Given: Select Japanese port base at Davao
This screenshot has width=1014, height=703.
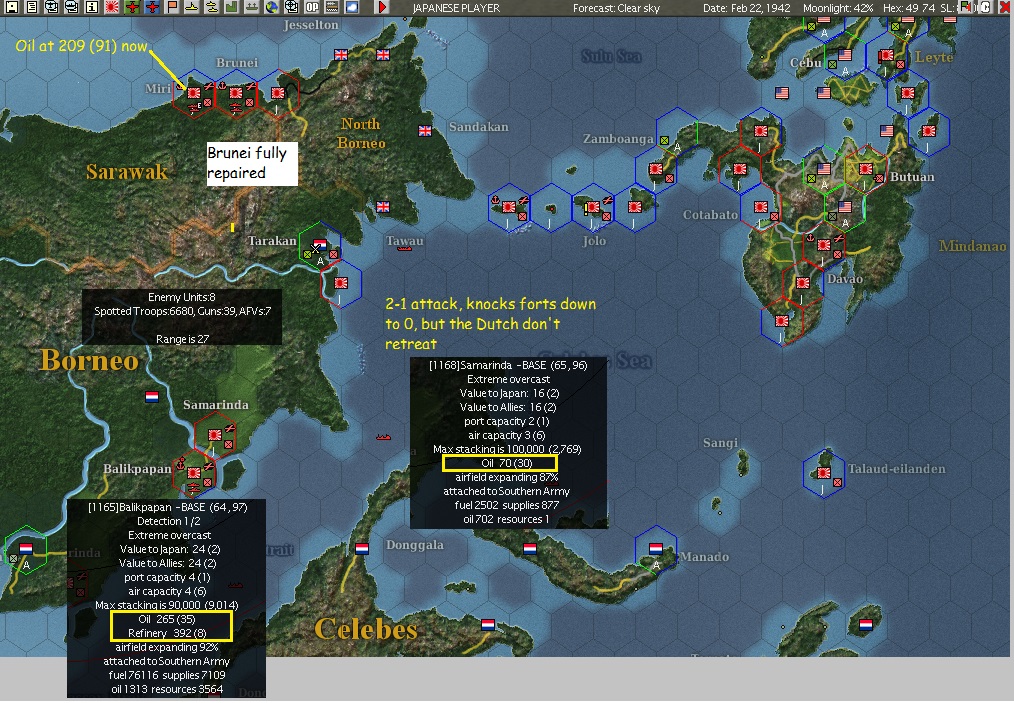Looking at the screenshot, I should [x=823, y=245].
